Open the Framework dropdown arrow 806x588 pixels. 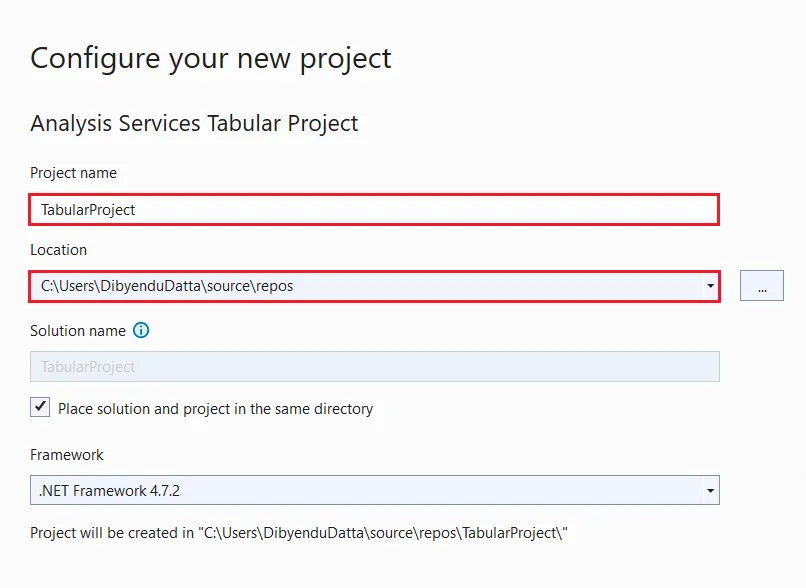click(710, 491)
